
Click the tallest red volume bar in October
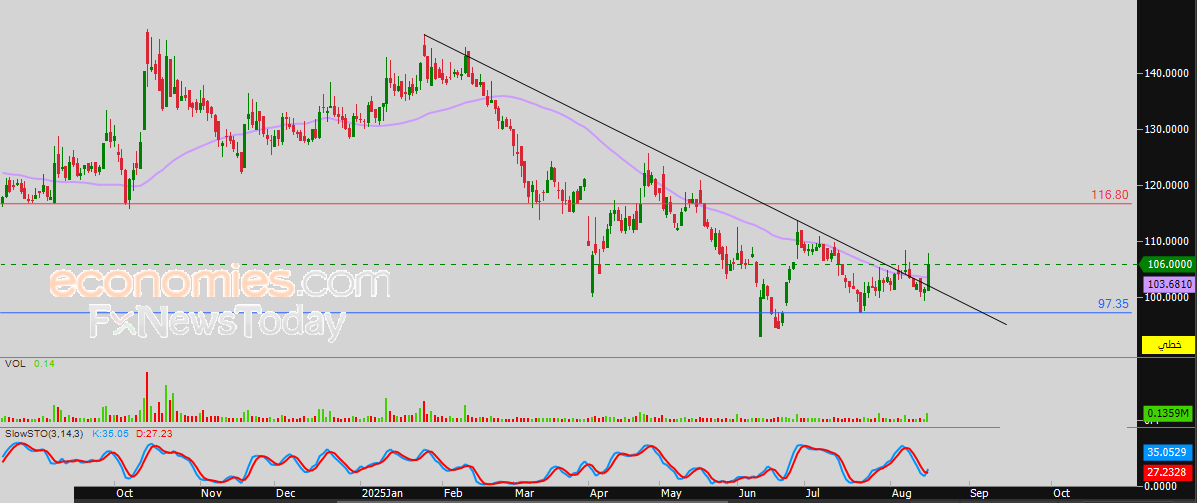coord(146,397)
